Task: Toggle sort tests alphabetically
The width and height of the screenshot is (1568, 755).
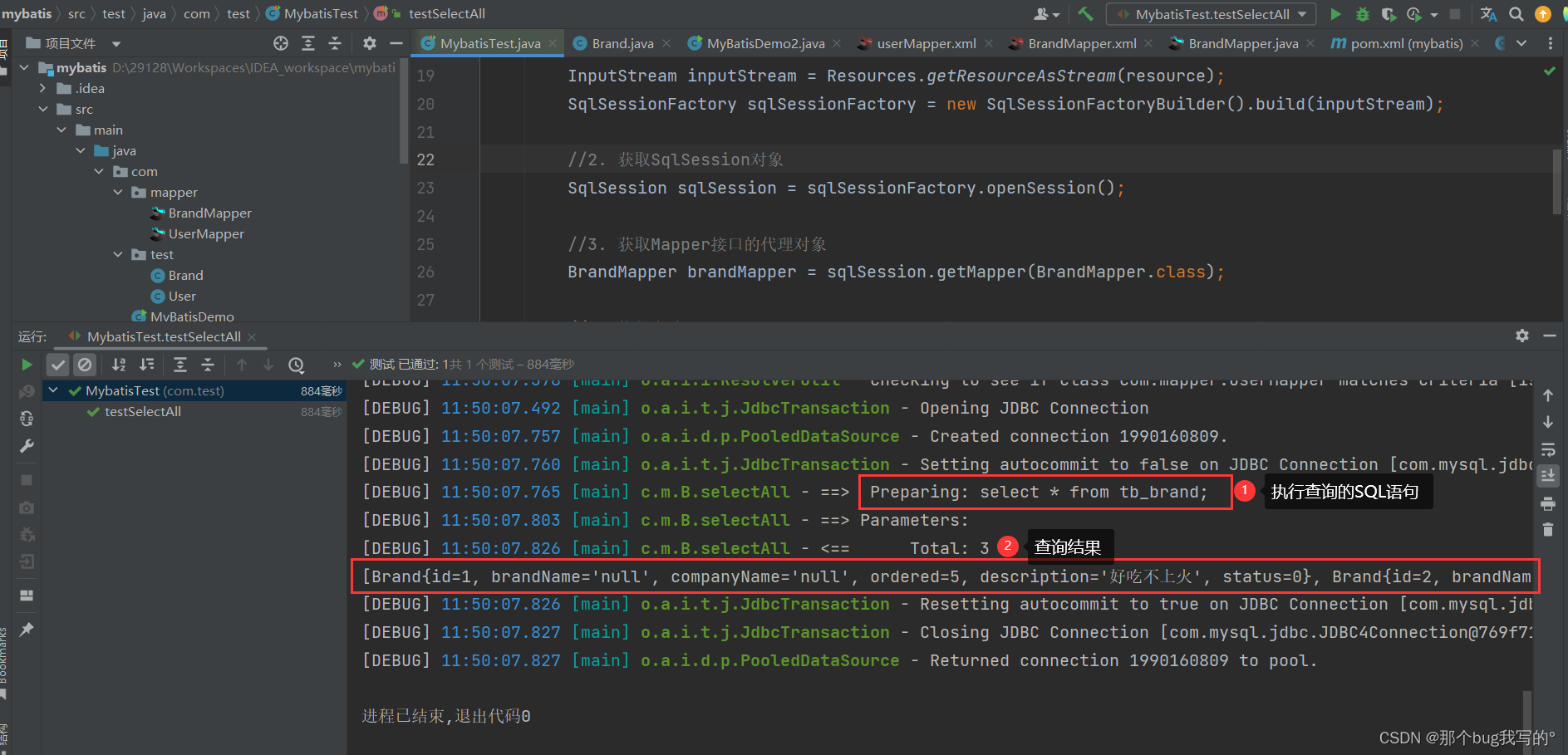Action: pos(119,365)
